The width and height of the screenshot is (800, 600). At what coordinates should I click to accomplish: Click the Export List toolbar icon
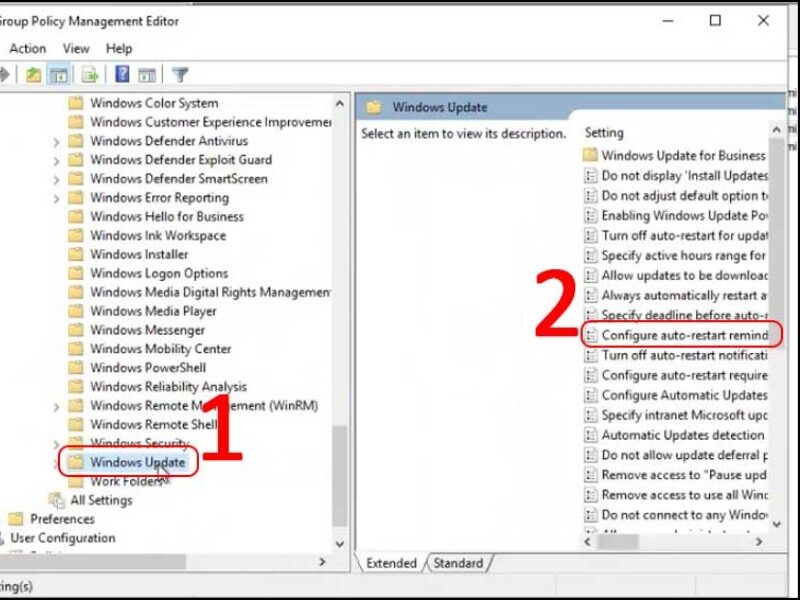point(89,73)
